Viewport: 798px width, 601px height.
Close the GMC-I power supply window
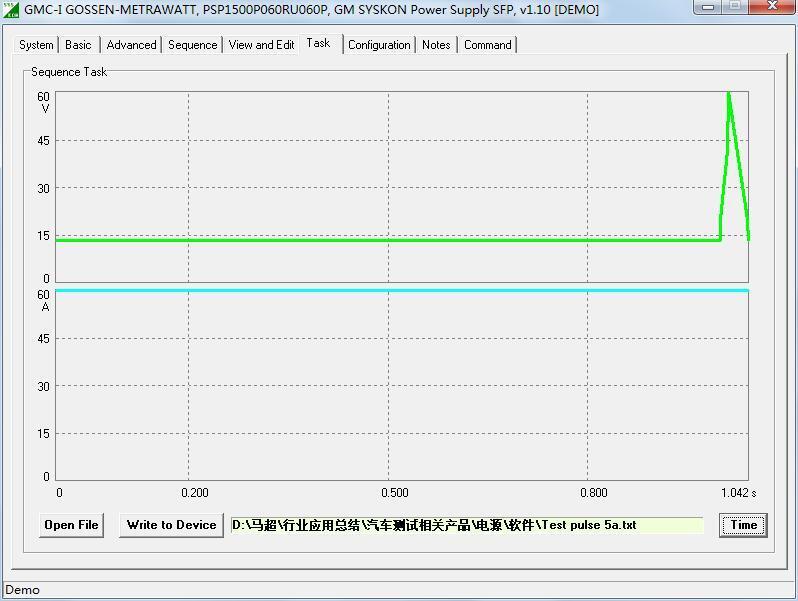pos(770,8)
